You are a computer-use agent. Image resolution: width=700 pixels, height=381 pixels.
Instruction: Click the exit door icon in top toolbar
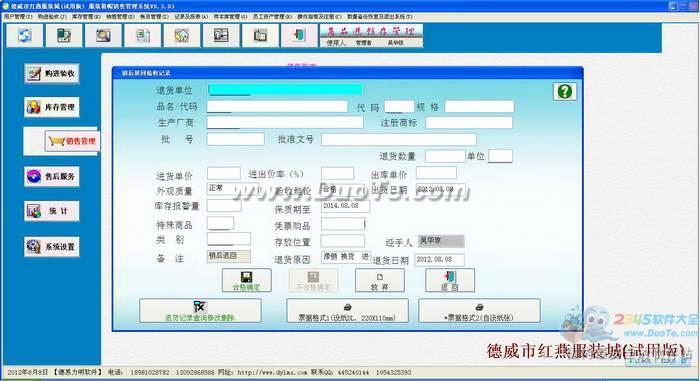pos(299,35)
